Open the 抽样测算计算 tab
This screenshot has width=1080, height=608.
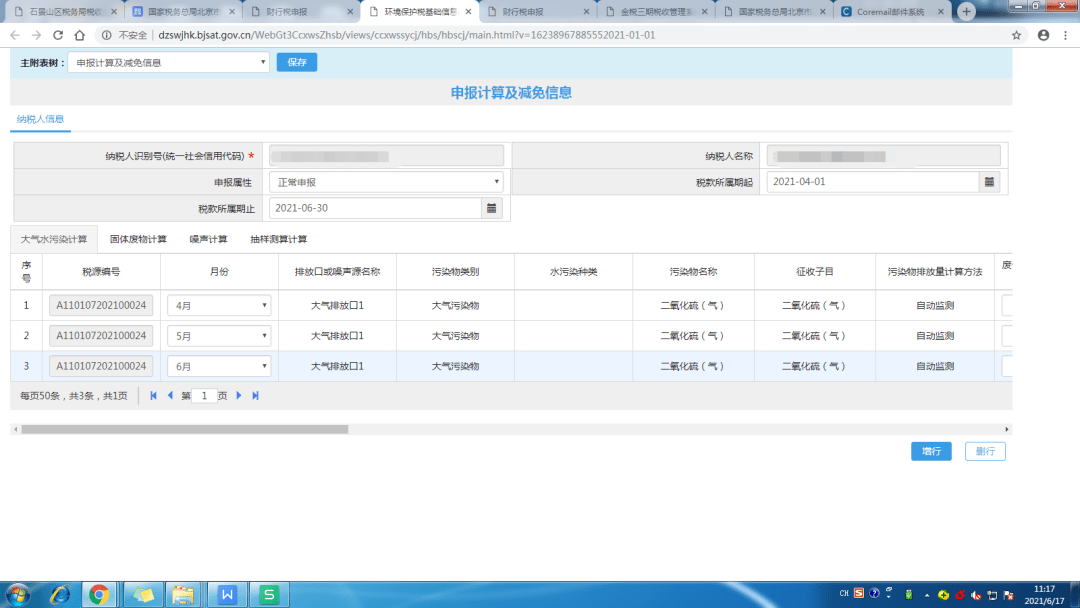pyautogui.click(x=279, y=239)
